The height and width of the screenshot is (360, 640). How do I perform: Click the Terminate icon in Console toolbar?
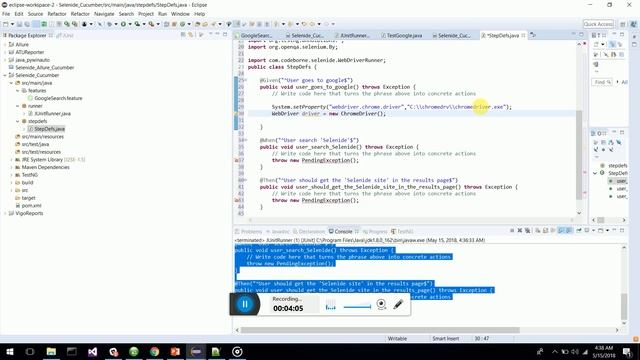pos(512,231)
